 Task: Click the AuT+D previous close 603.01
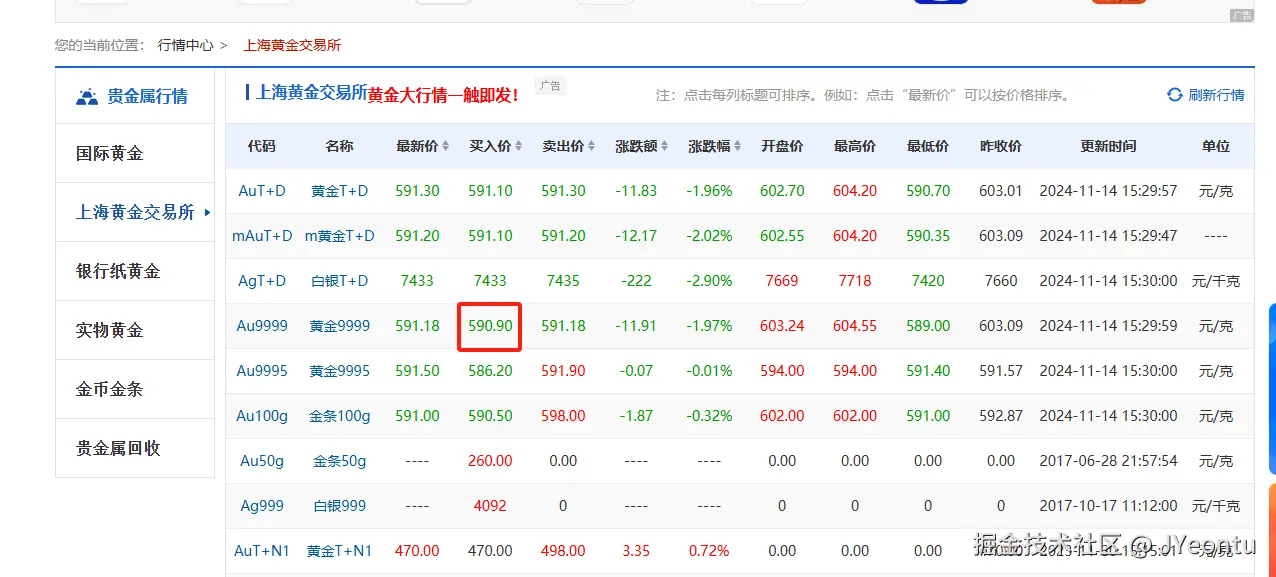click(x=1001, y=191)
